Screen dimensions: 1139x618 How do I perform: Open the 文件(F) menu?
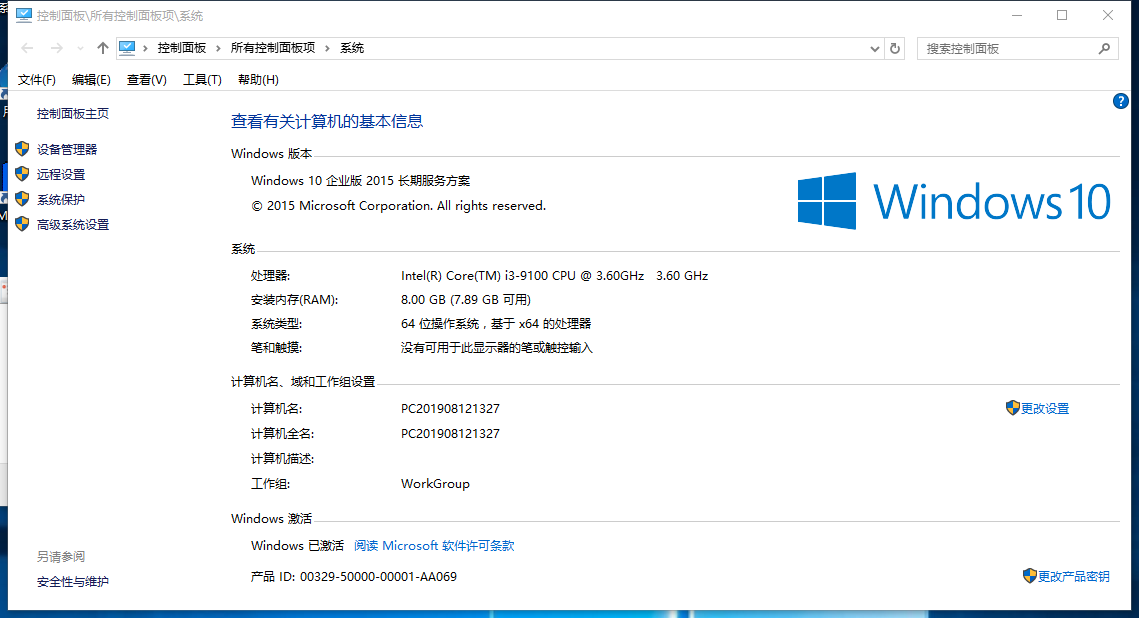tap(36, 80)
